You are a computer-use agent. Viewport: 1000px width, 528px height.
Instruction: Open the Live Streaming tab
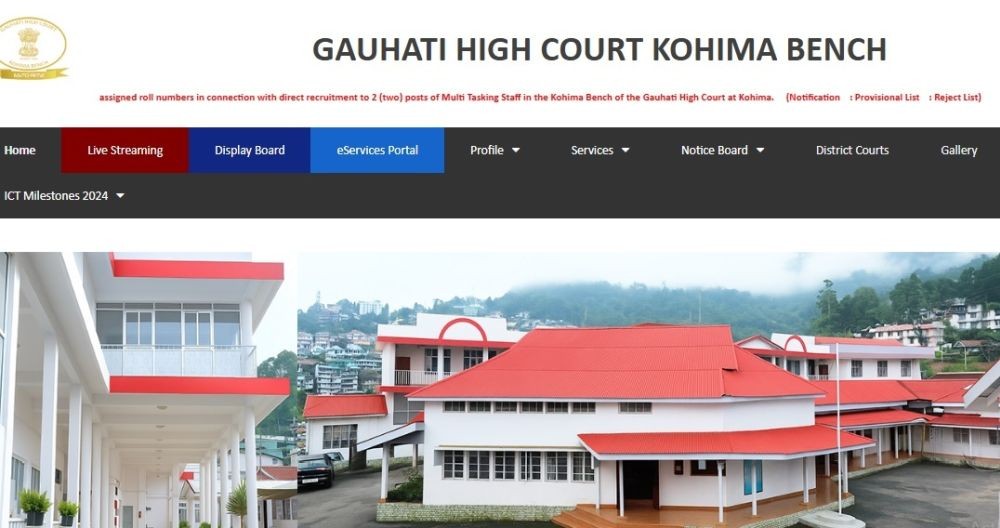(125, 150)
